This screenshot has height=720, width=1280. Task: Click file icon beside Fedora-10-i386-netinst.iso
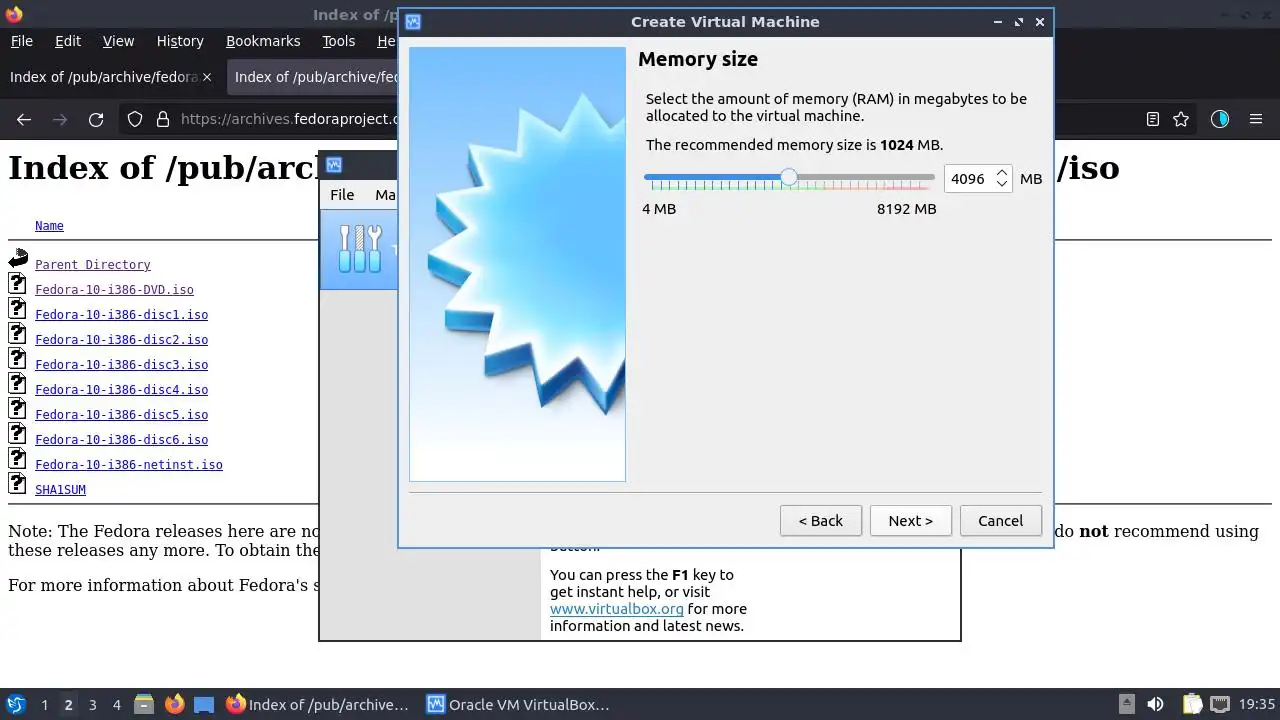pyautogui.click(x=18, y=459)
